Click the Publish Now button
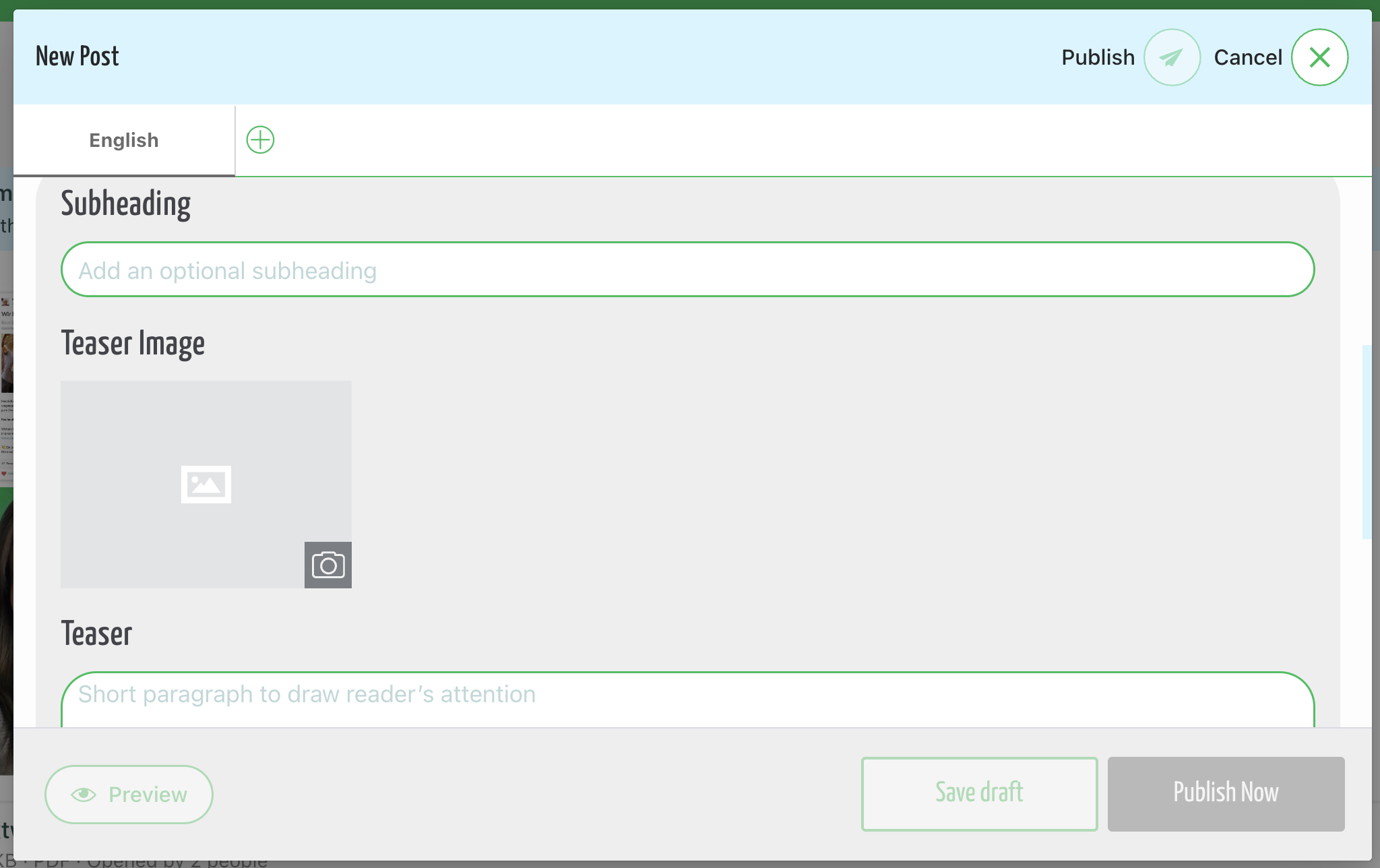 pos(1226,794)
